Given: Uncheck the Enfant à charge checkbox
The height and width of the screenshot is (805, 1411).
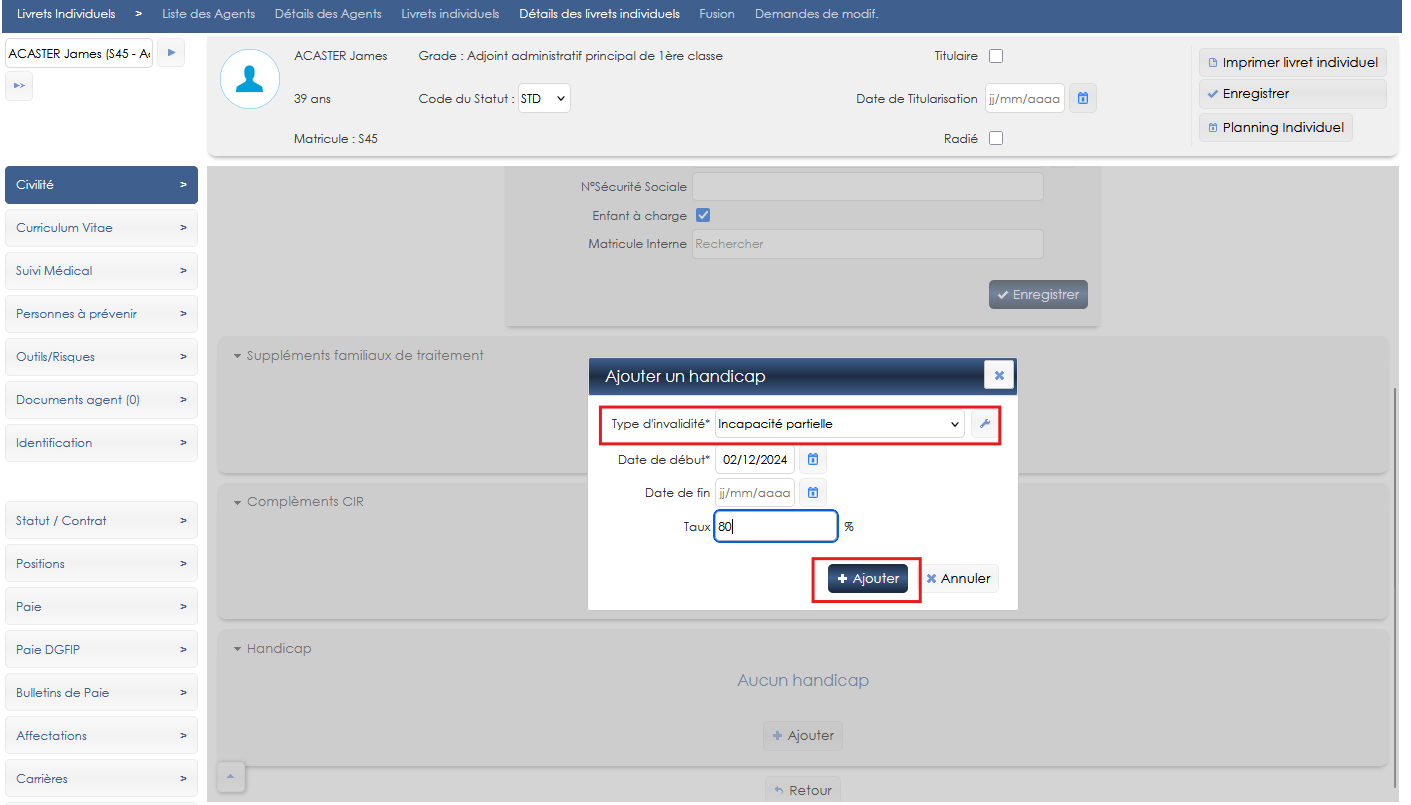Looking at the screenshot, I should (x=703, y=216).
